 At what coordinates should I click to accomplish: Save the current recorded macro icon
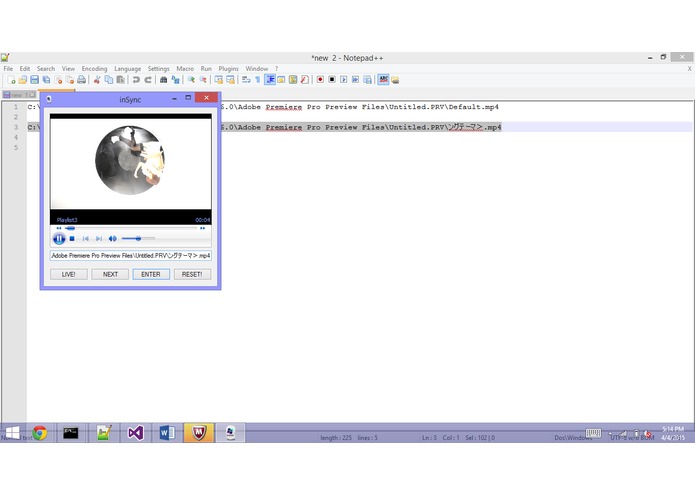click(x=367, y=80)
